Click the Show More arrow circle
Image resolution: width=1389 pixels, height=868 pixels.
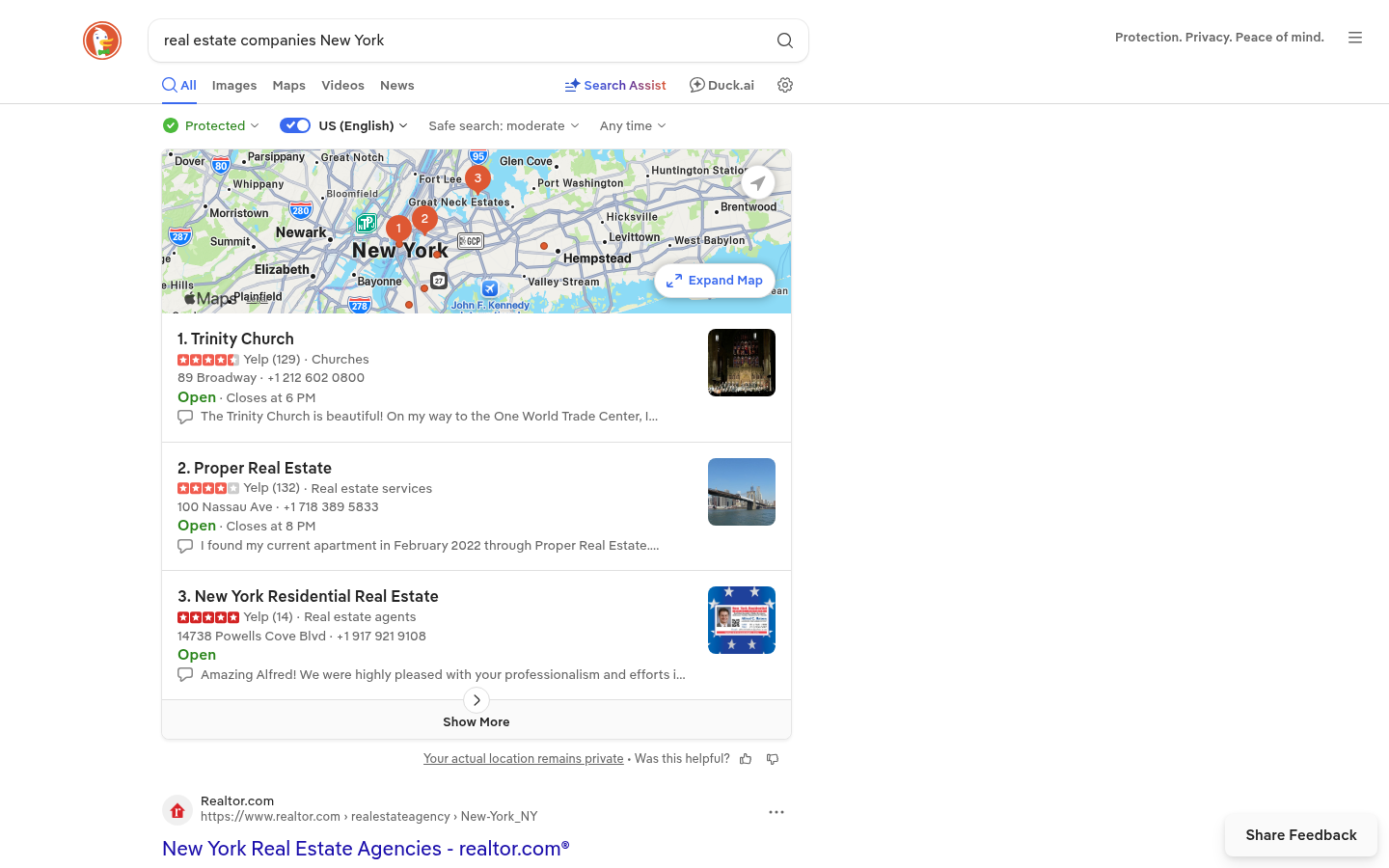[477, 700]
